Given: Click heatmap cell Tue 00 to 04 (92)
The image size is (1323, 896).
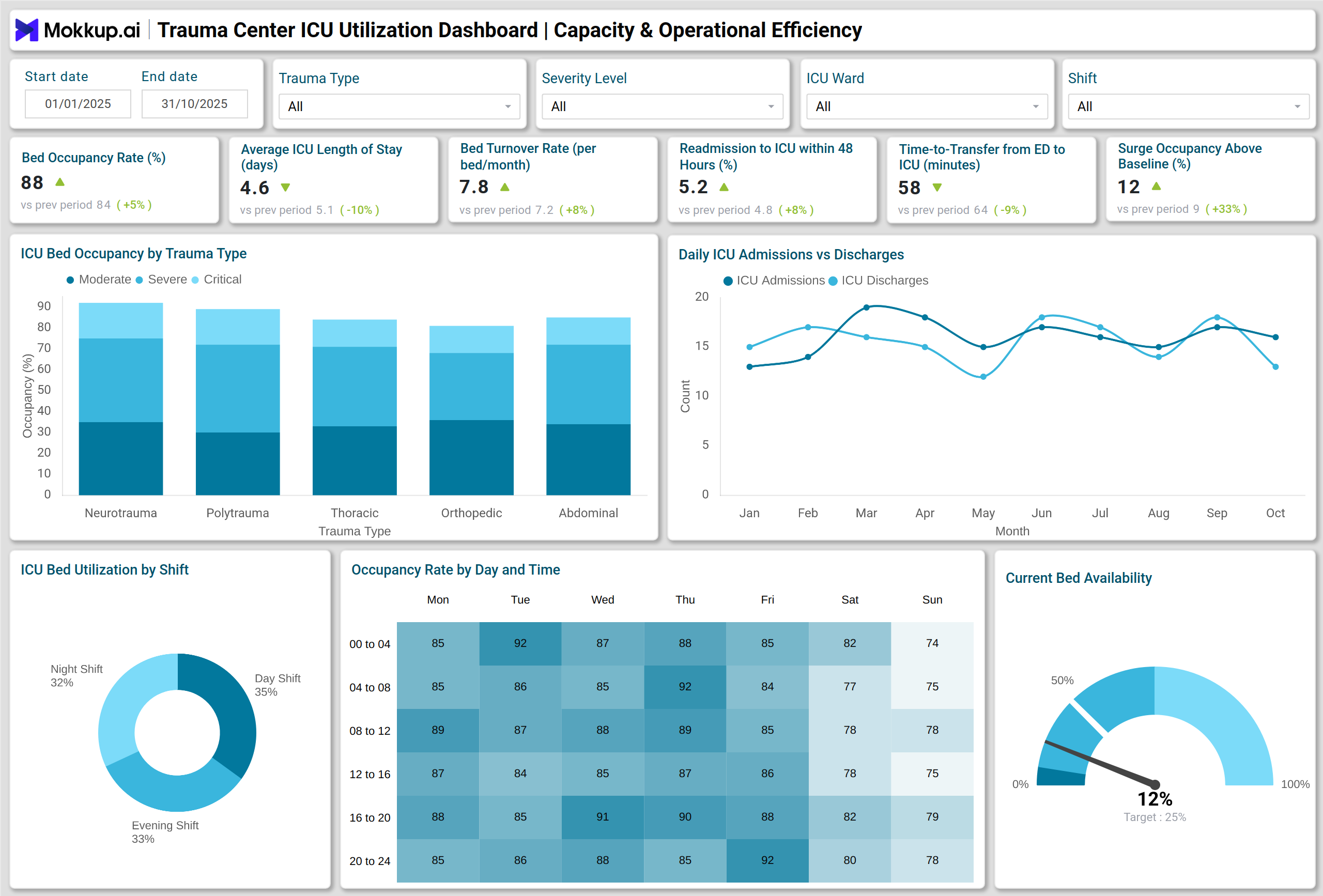Looking at the screenshot, I should pos(520,643).
